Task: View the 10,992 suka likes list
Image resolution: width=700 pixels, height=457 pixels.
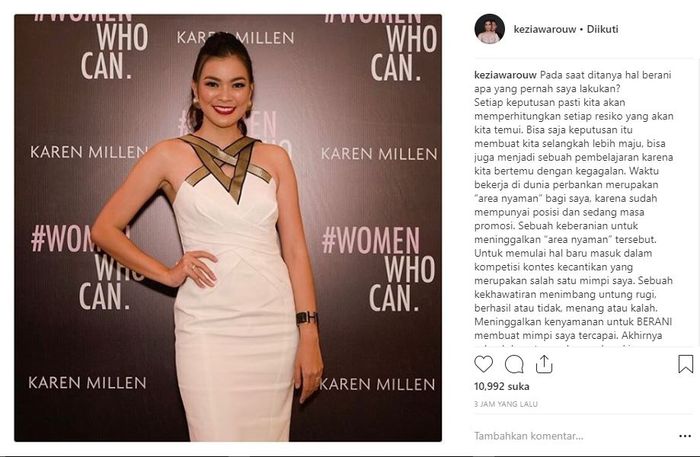Action: [502, 386]
